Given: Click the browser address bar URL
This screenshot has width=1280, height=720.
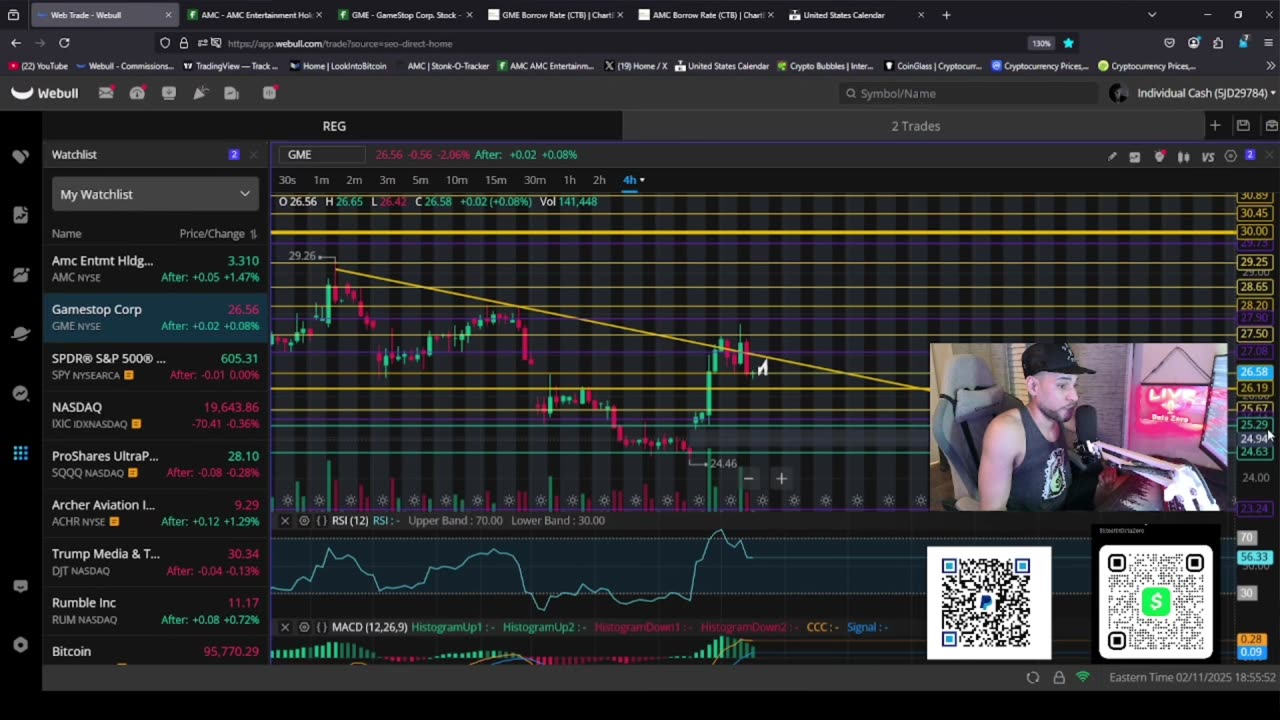Looking at the screenshot, I should click(x=340, y=43).
